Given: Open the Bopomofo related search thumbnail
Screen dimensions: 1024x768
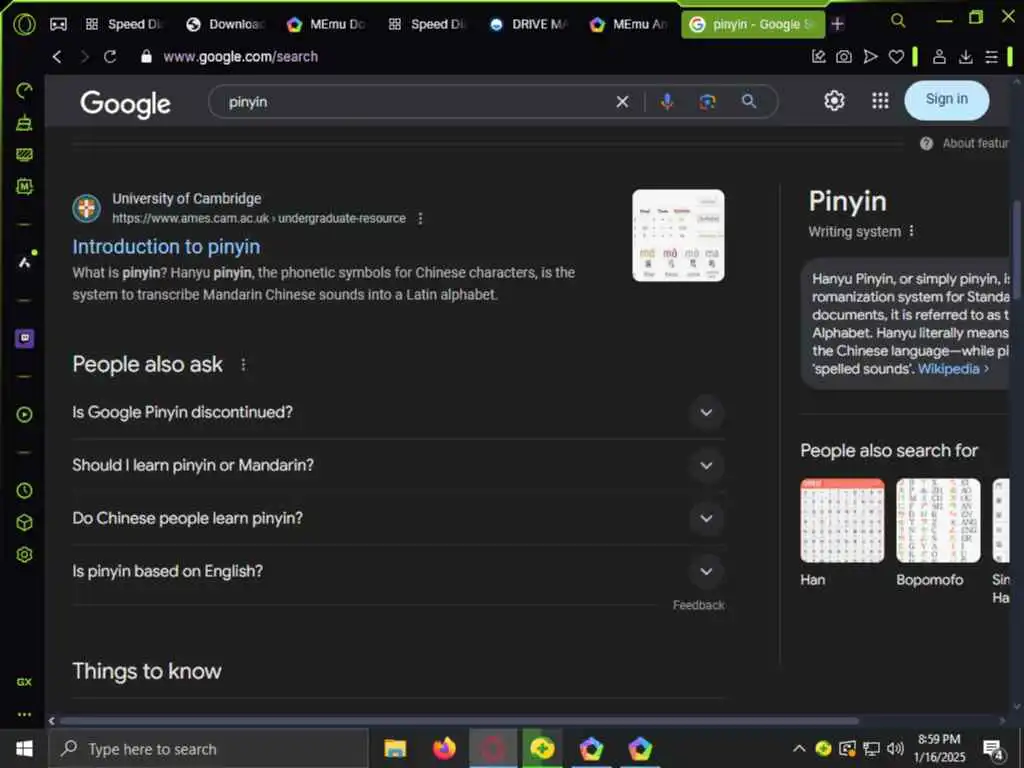Looking at the screenshot, I should pyautogui.click(x=938, y=520).
